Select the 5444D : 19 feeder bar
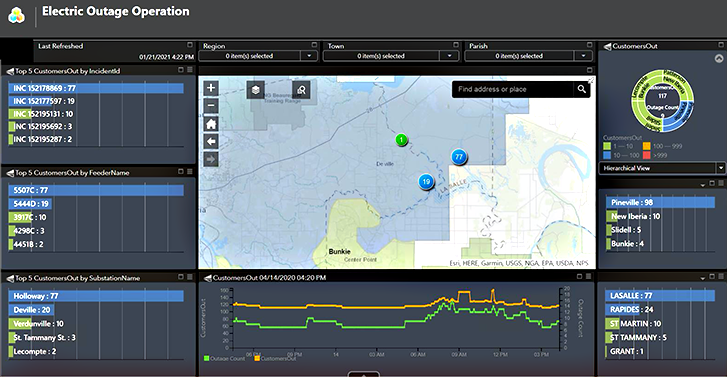 tap(31, 204)
